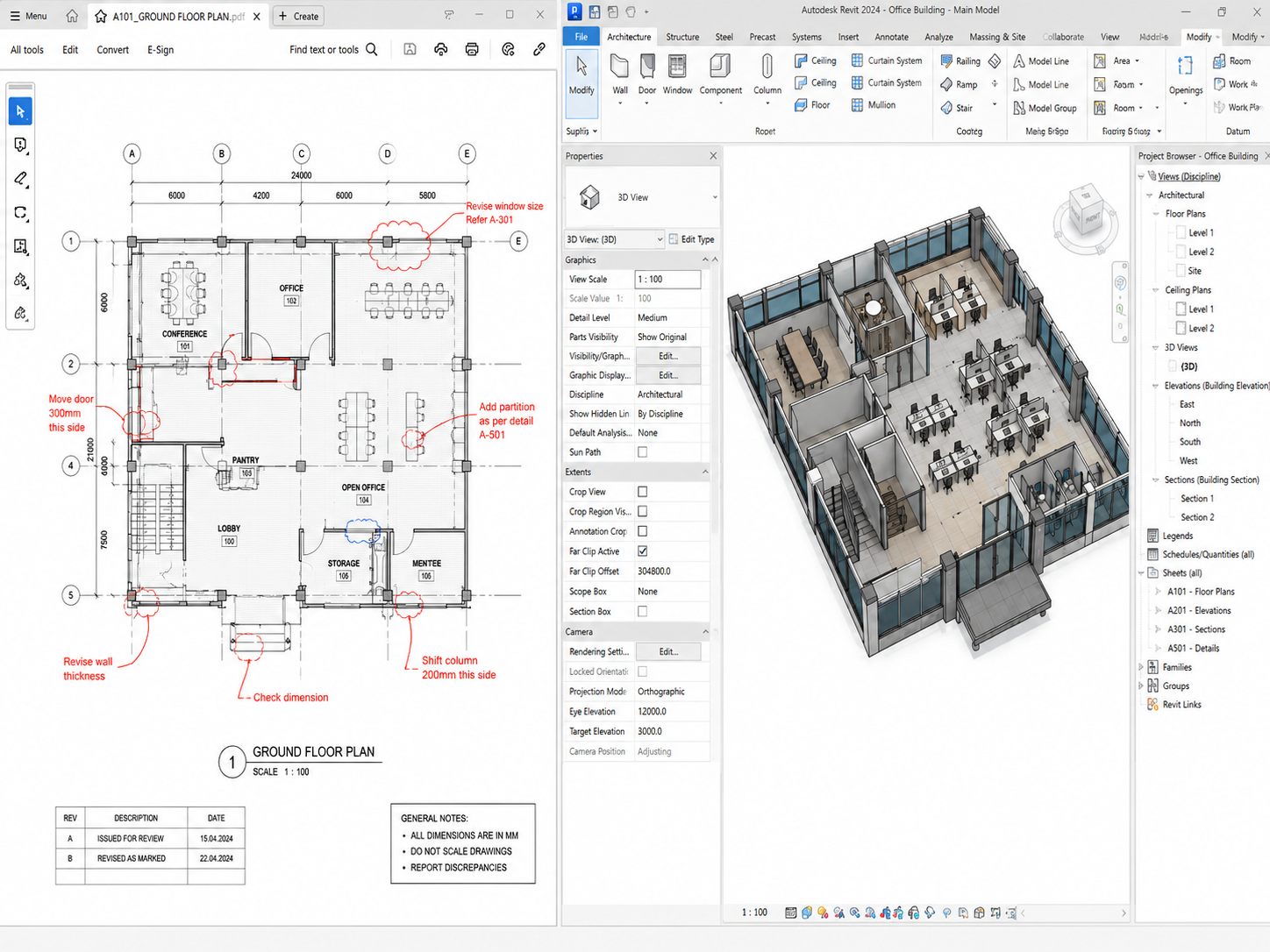Toggle the Annotation Crop checkbox

tap(642, 531)
